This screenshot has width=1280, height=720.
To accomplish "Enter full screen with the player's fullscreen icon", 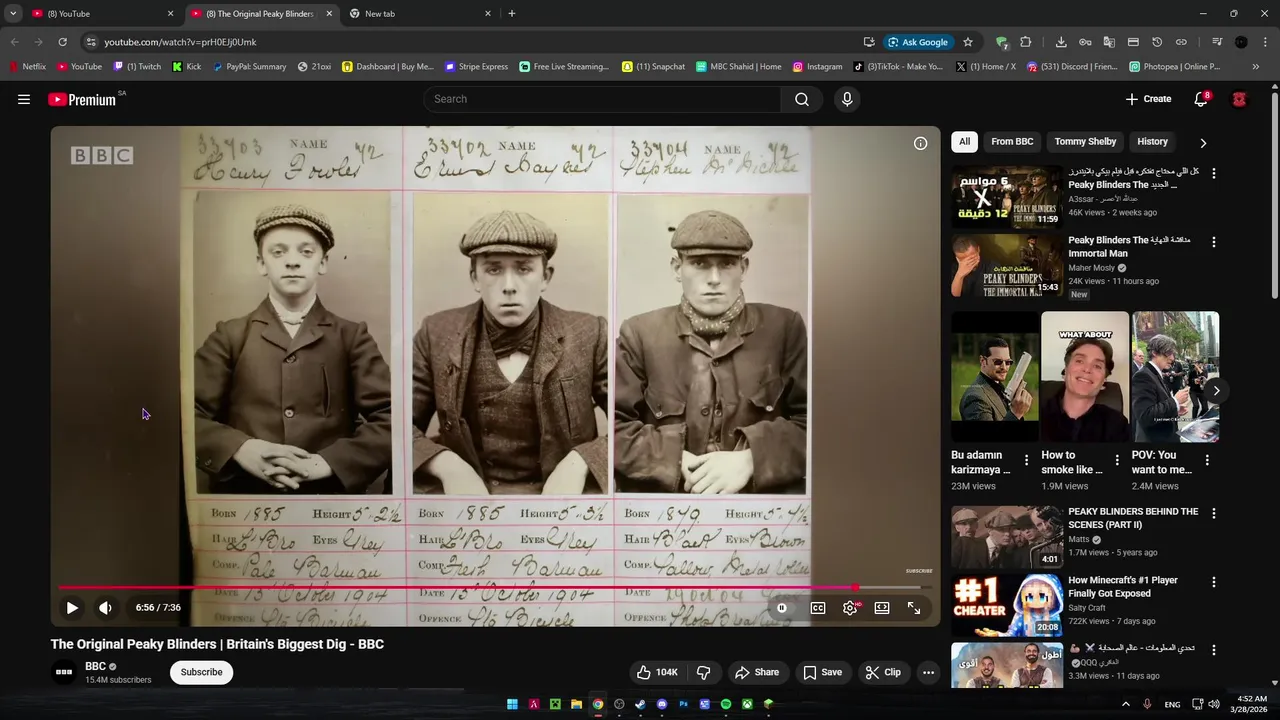I will click(x=914, y=608).
